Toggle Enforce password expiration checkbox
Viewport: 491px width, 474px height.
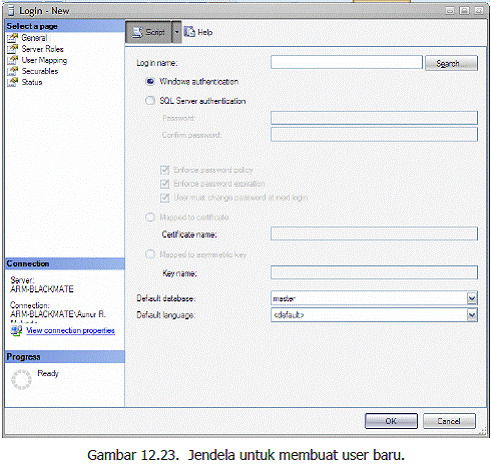165,184
